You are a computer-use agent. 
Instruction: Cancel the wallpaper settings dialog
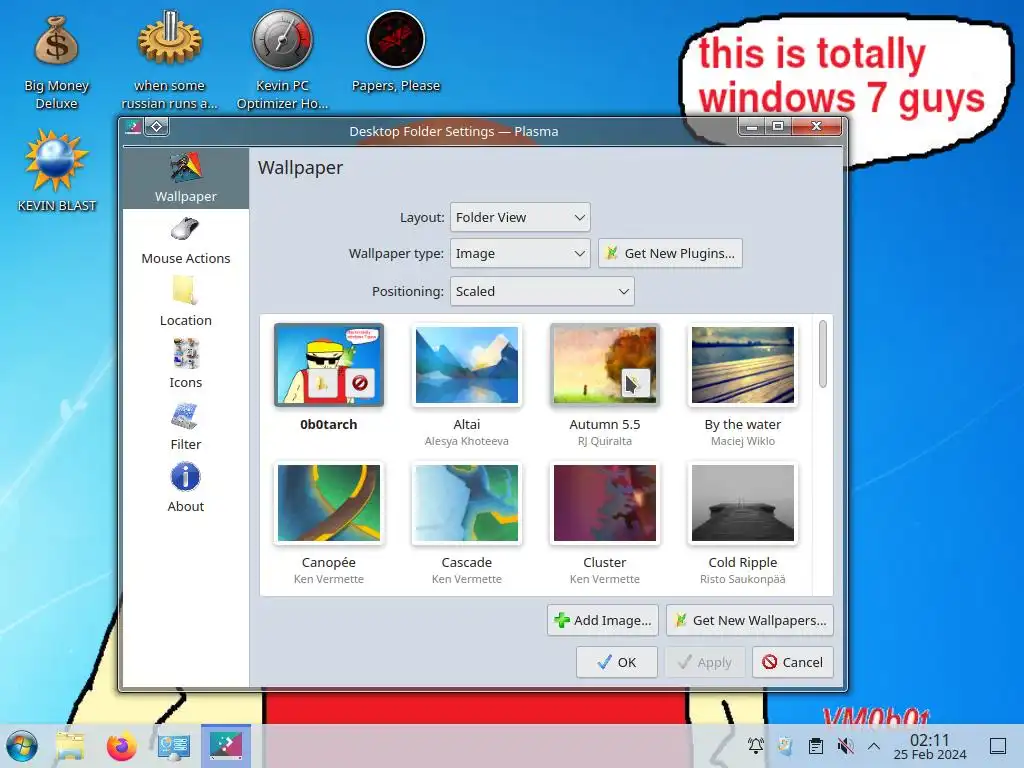[x=793, y=662]
